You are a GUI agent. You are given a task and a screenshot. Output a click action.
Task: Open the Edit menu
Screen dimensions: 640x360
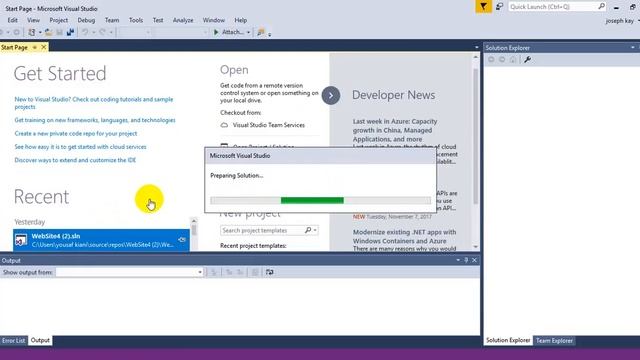coord(13,20)
